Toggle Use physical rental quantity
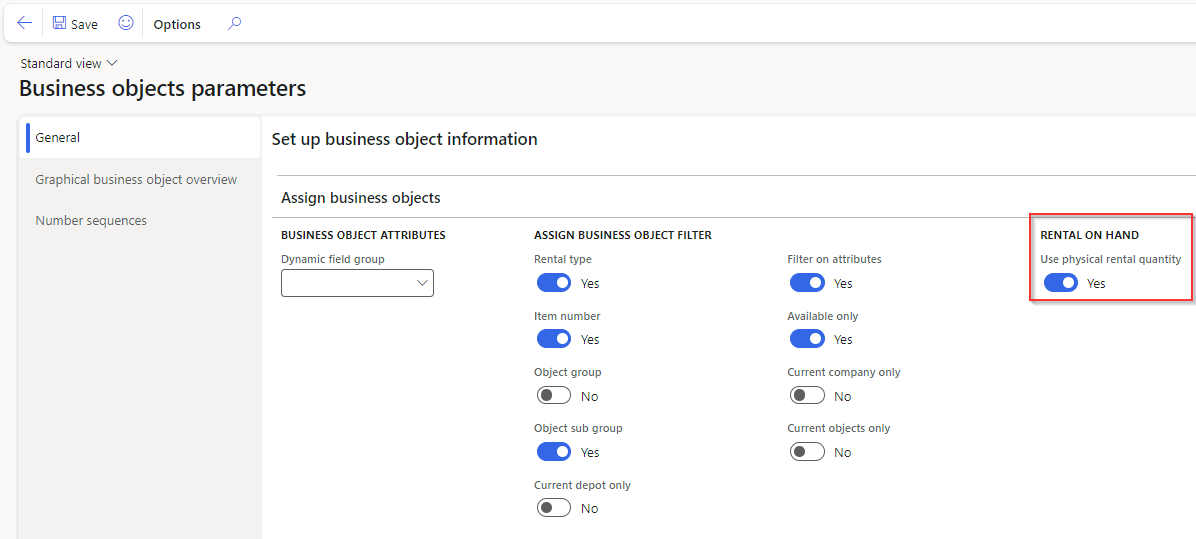The image size is (1196, 539). [x=1060, y=283]
